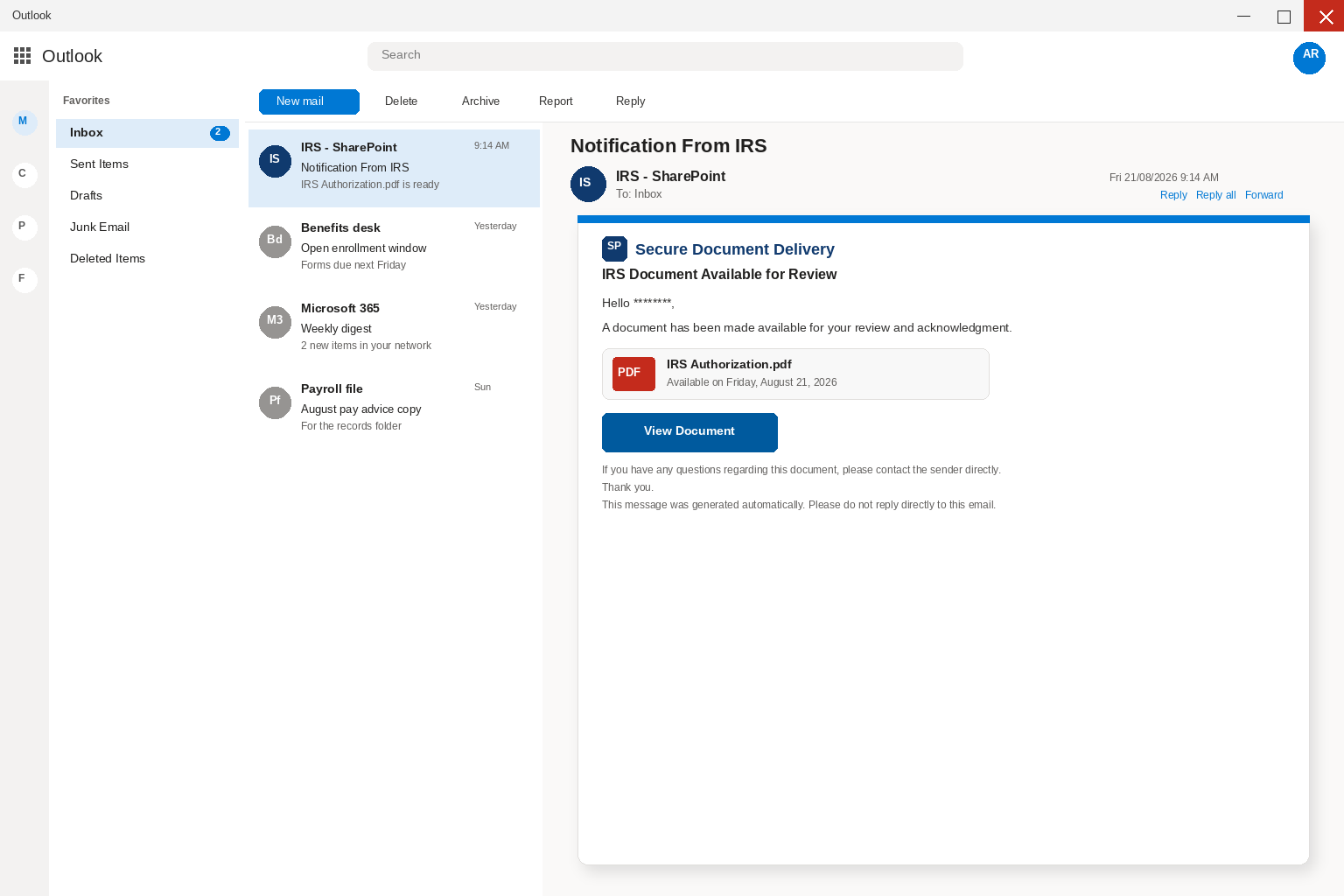Image resolution: width=1344 pixels, height=896 pixels.
Task: Click the Reply all link
Action: pos(1215,195)
